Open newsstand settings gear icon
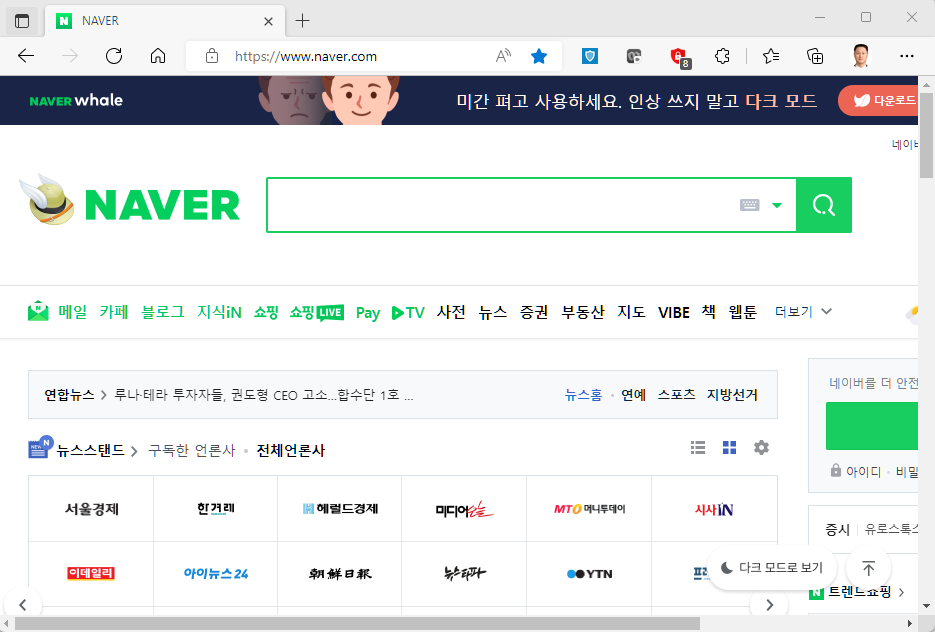935x632 pixels. coord(761,447)
